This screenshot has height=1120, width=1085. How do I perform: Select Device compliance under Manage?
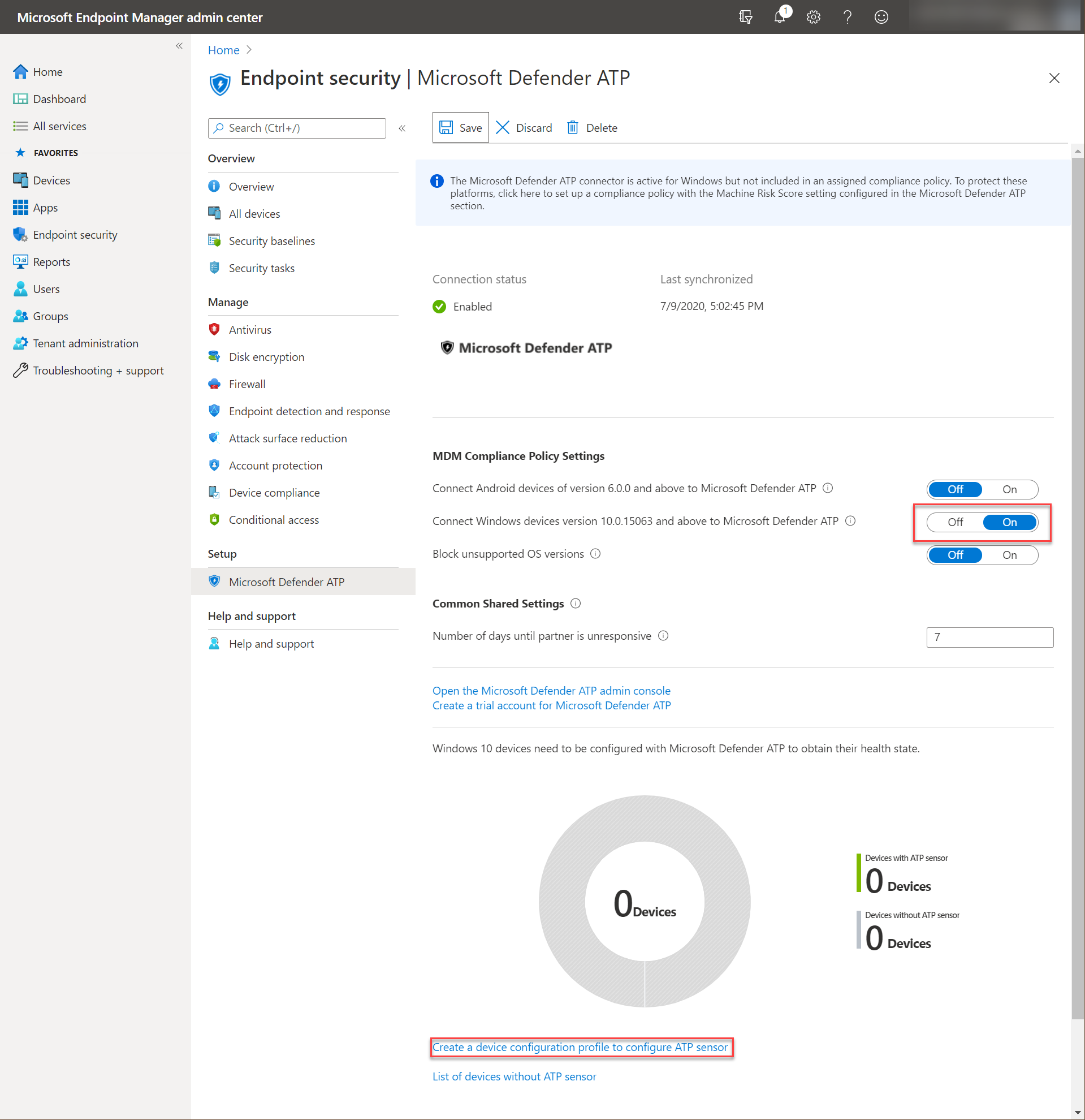(x=274, y=492)
